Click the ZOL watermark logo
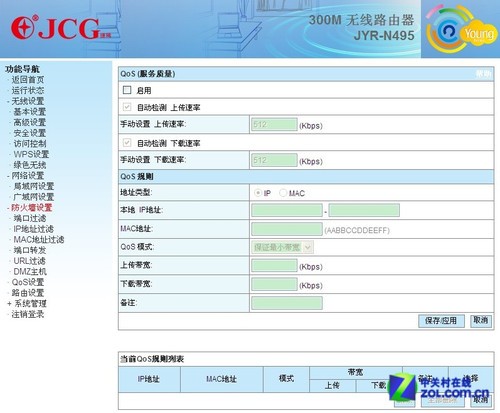Image resolution: width=500 pixels, height=413 pixels. [x=439, y=388]
